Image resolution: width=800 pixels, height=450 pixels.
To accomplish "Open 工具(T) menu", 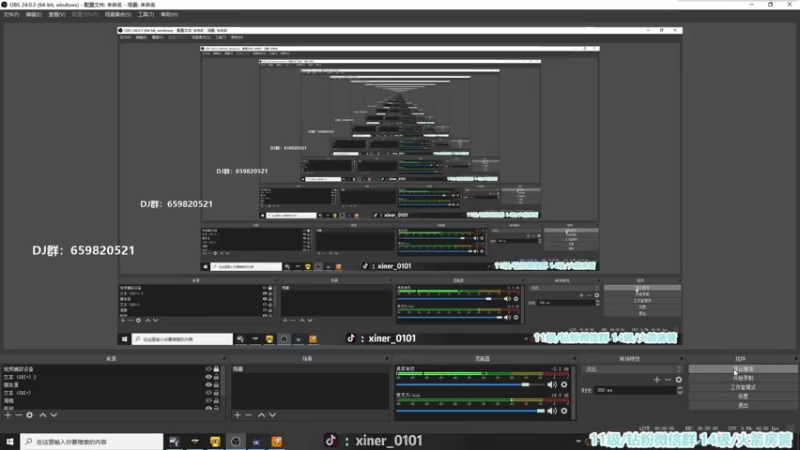I will point(146,15).
